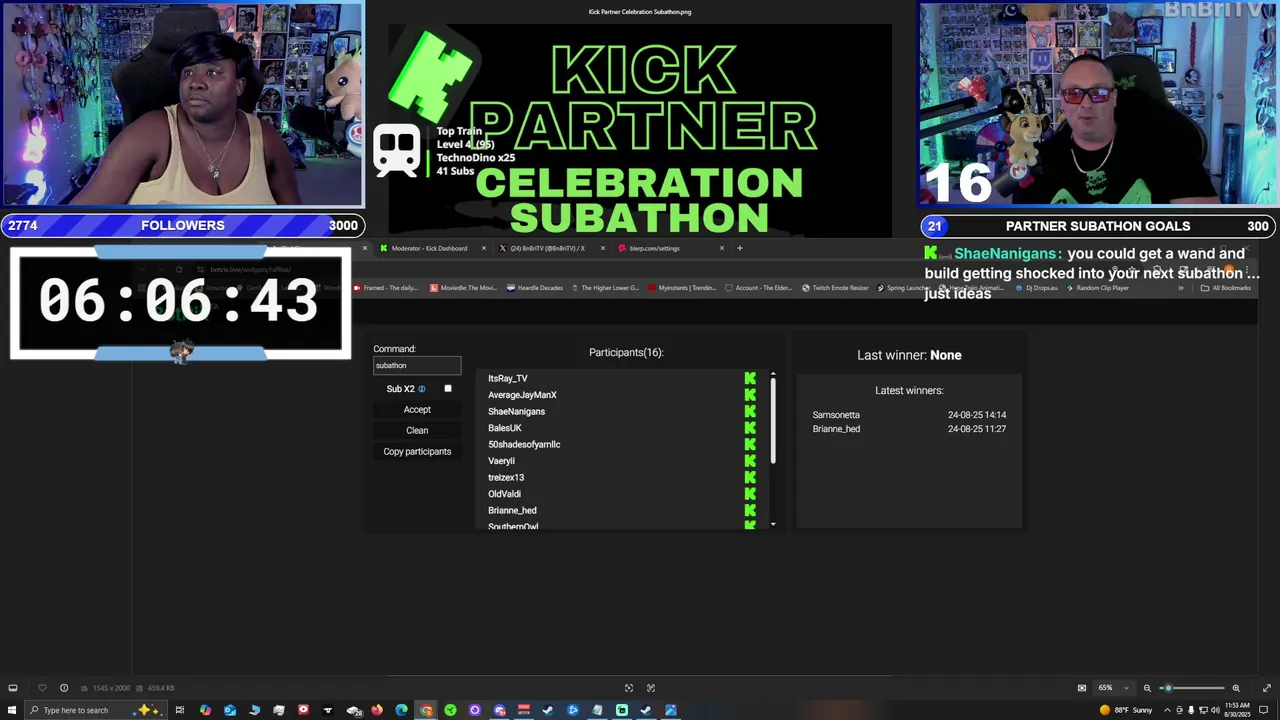Switch to blerp.com/settings browser tab
This screenshot has height=720, width=1280.
coord(654,248)
